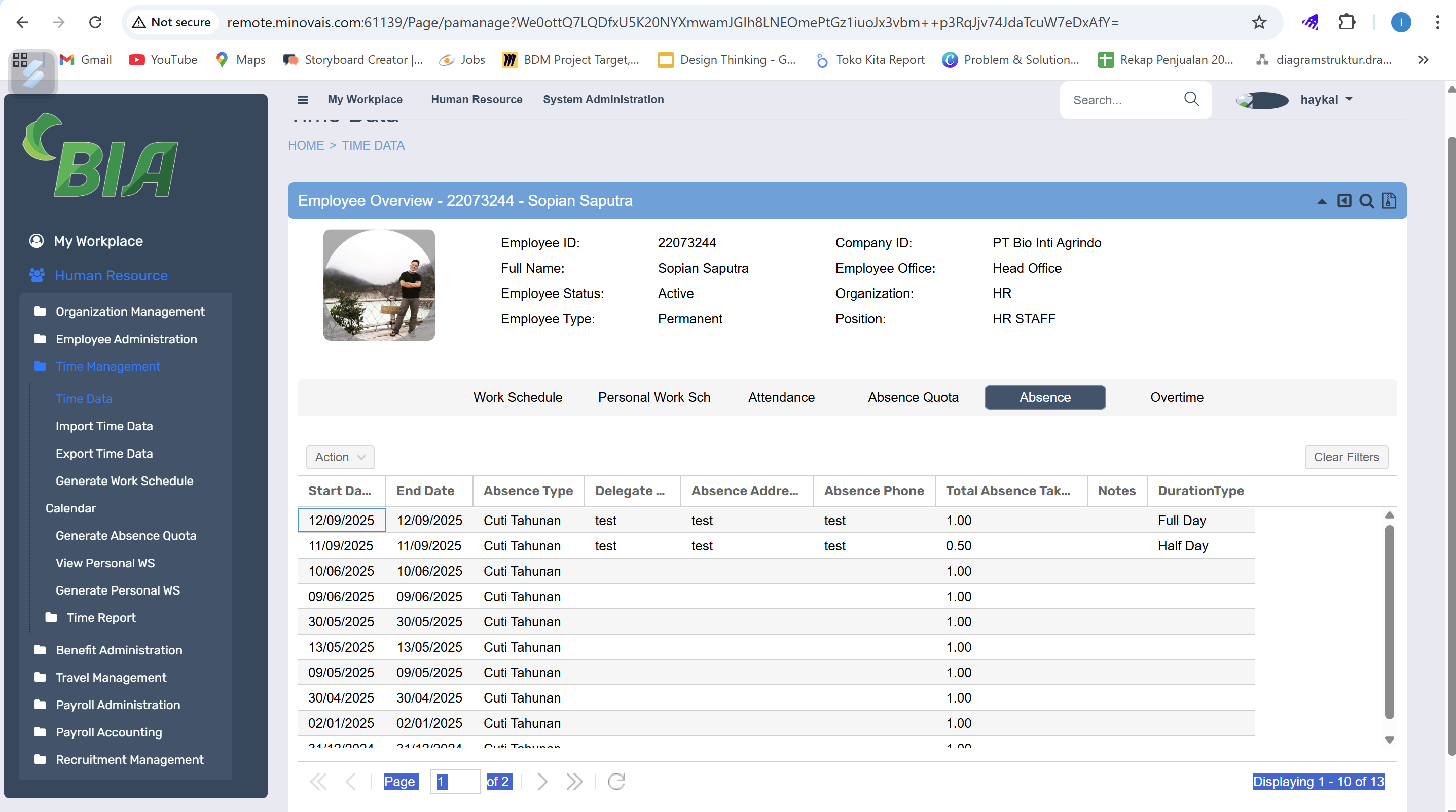This screenshot has width=1456, height=812.
Task: Sort by Absence Type column header
Action: pyautogui.click(x=528, y=491)
